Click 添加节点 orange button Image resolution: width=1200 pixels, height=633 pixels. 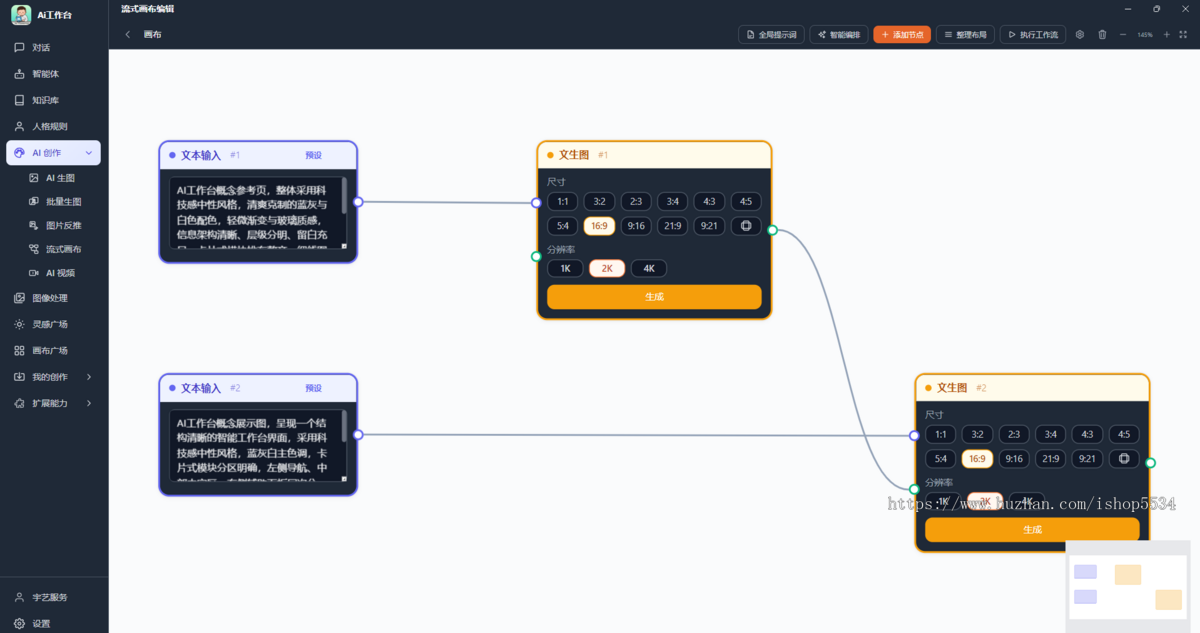pyautogui.click(x=902, y=34)
